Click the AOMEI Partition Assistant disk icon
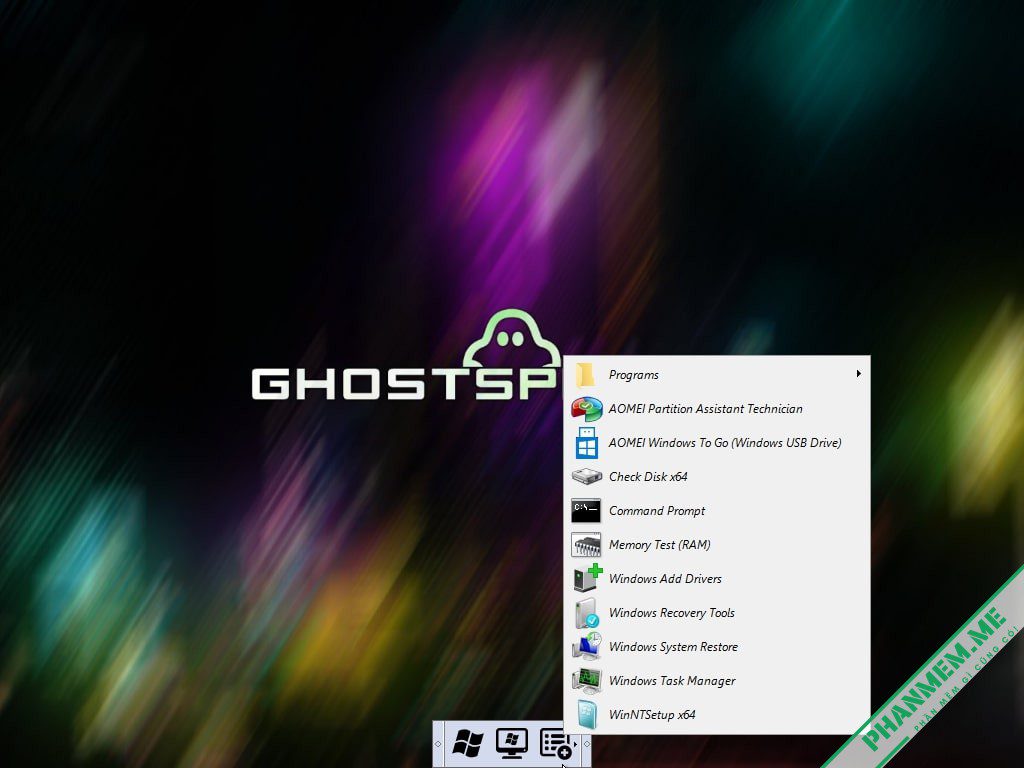Screen dimensions: 1024x768 586,409
